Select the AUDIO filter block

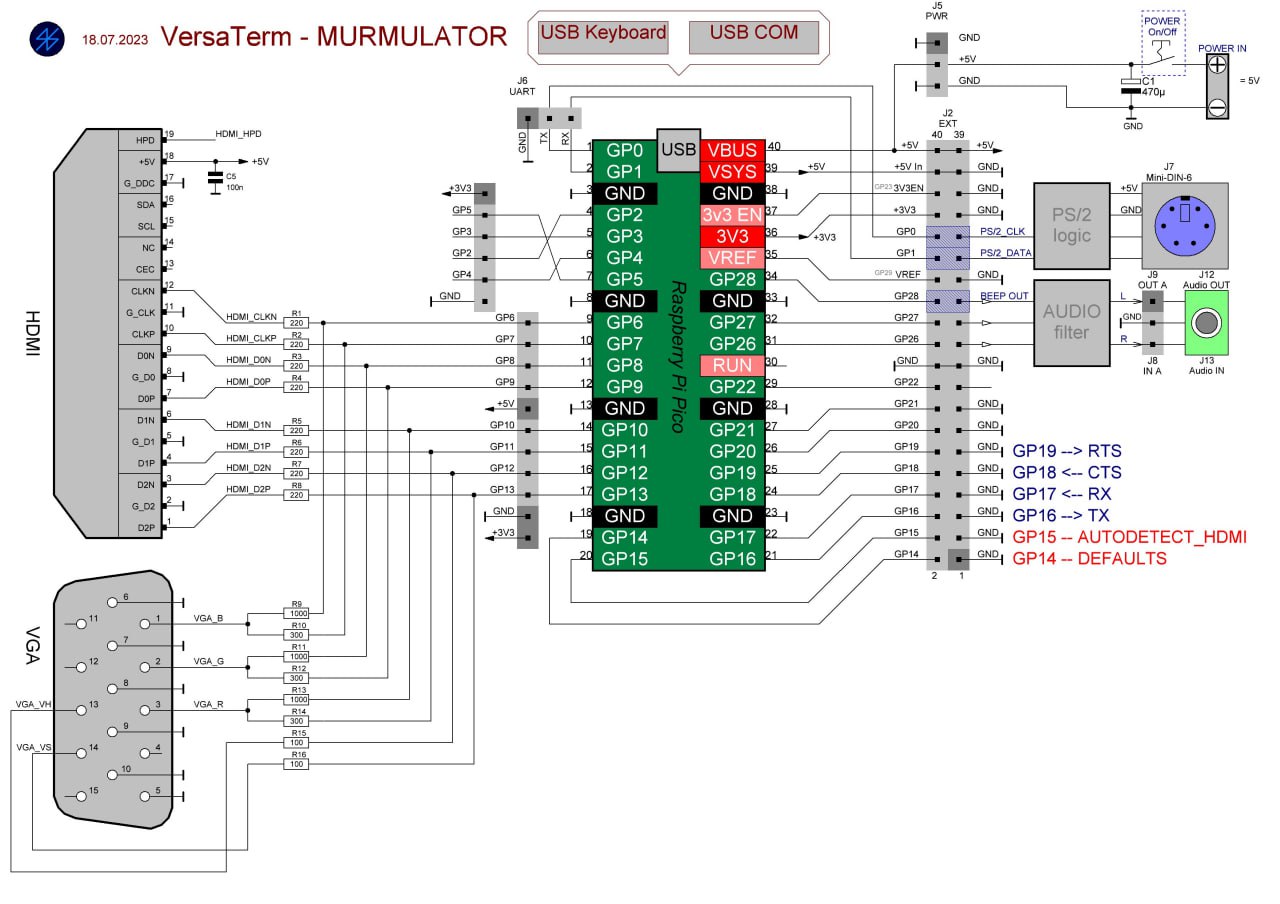click(1071, 322)
